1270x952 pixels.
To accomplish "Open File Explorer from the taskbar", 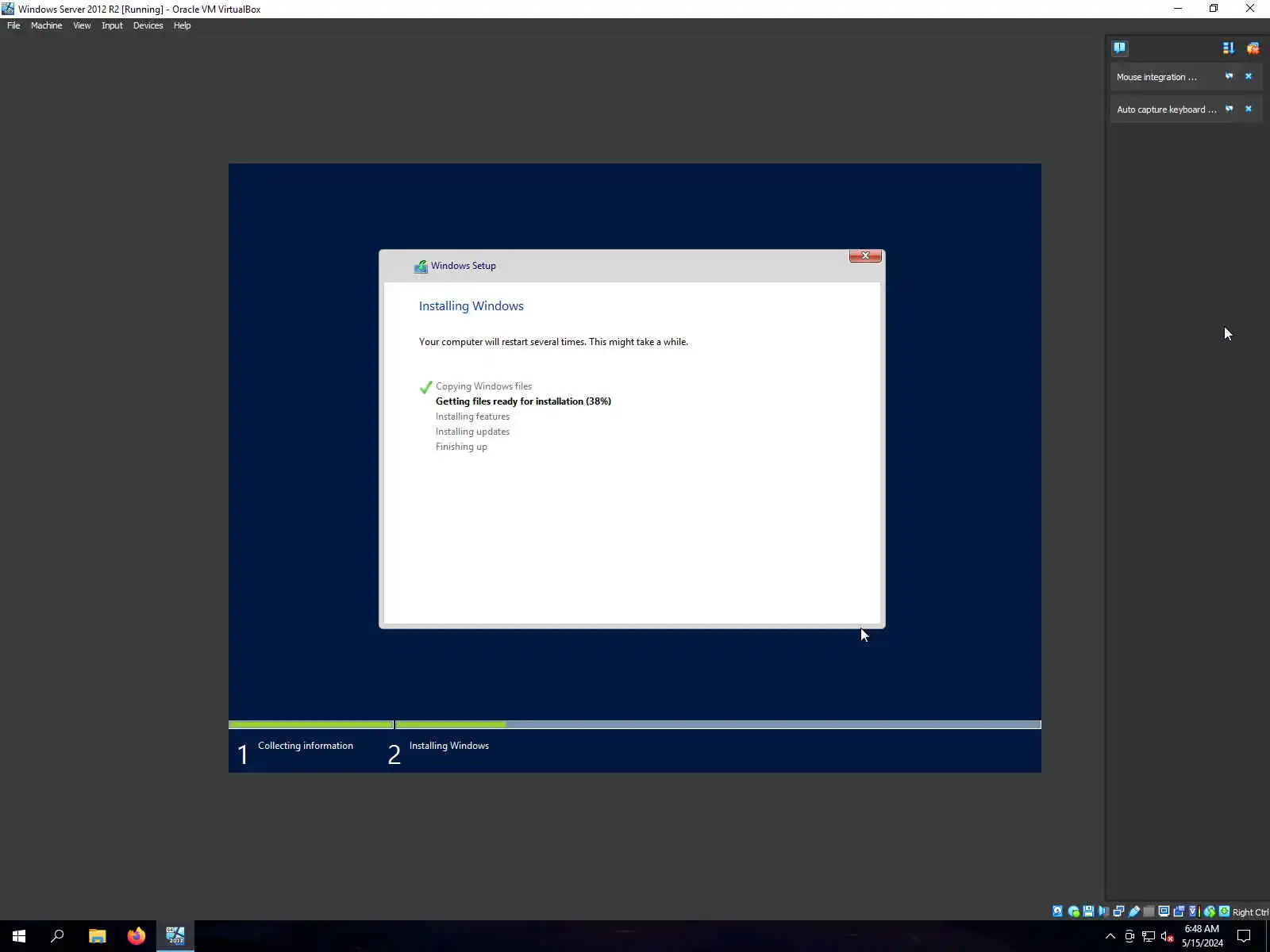I will [x=97, y=936].
